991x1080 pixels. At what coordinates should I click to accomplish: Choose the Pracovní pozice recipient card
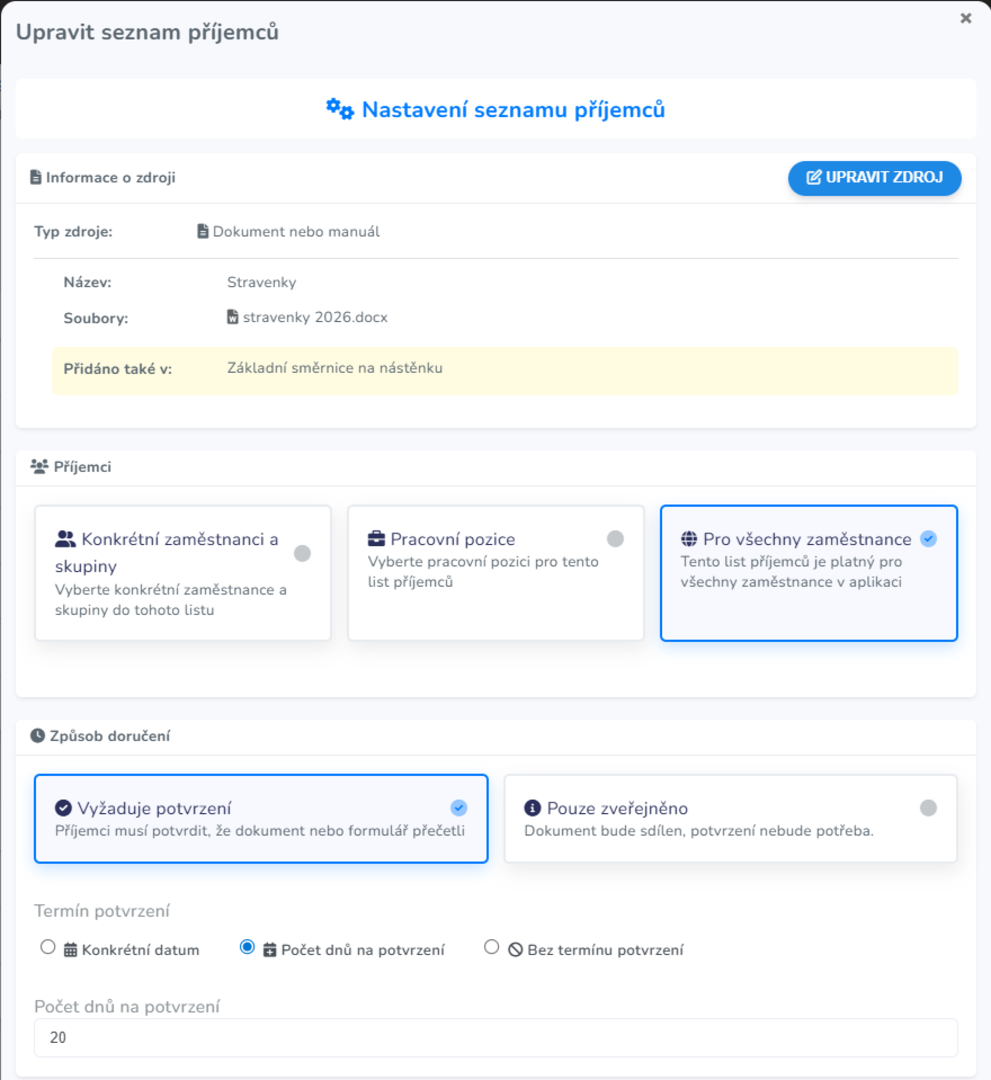pyautogui.click(x=495, y=573)
